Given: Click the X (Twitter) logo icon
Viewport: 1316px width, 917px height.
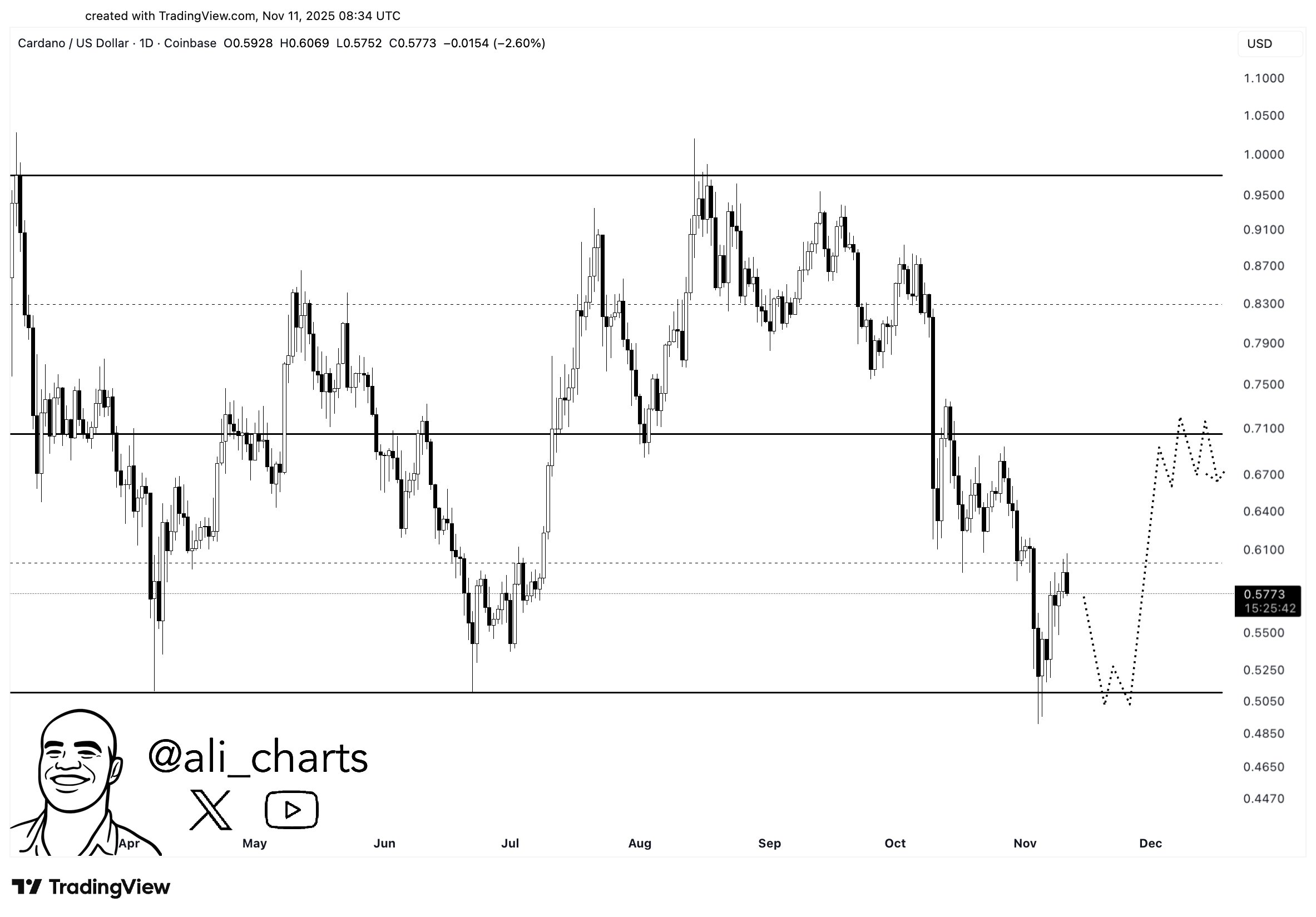Looking at the screenshot, I should 210,809.
